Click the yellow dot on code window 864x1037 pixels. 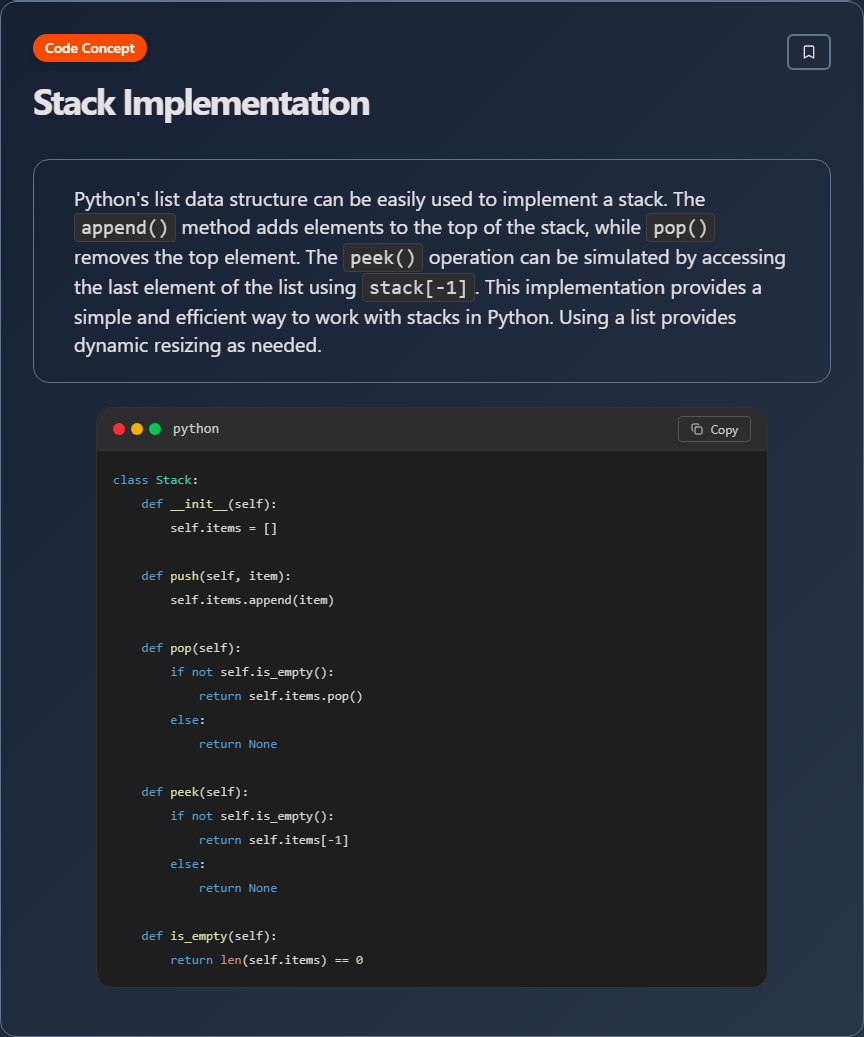137,429
